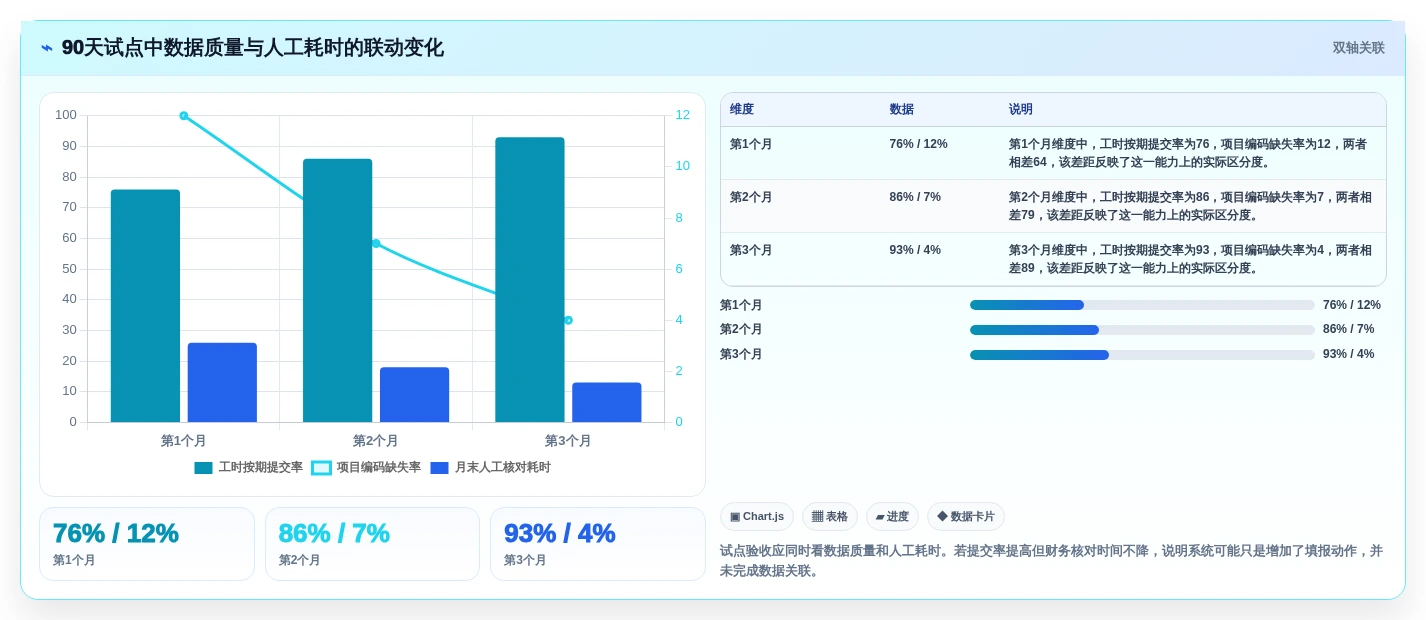Click table cell 86% / 7%
This screenshot has width=1426, height=620.
(x=915, y=197)
